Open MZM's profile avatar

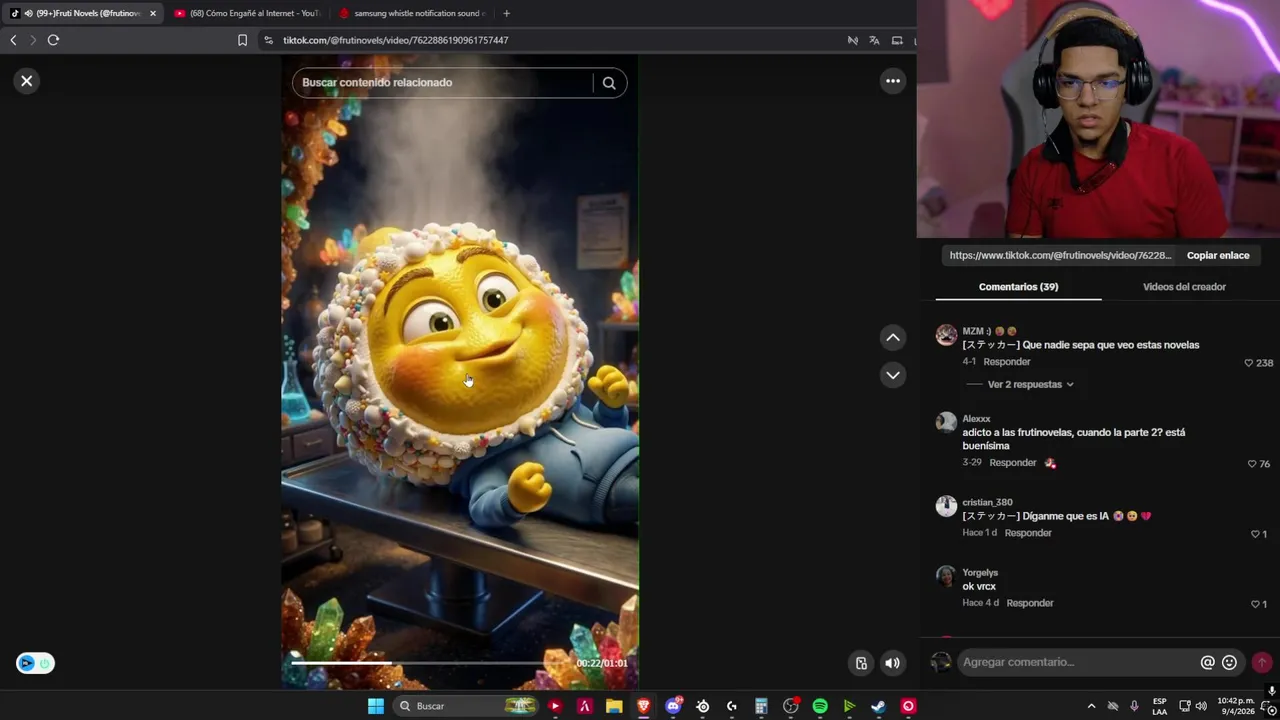tap(946, 335)
